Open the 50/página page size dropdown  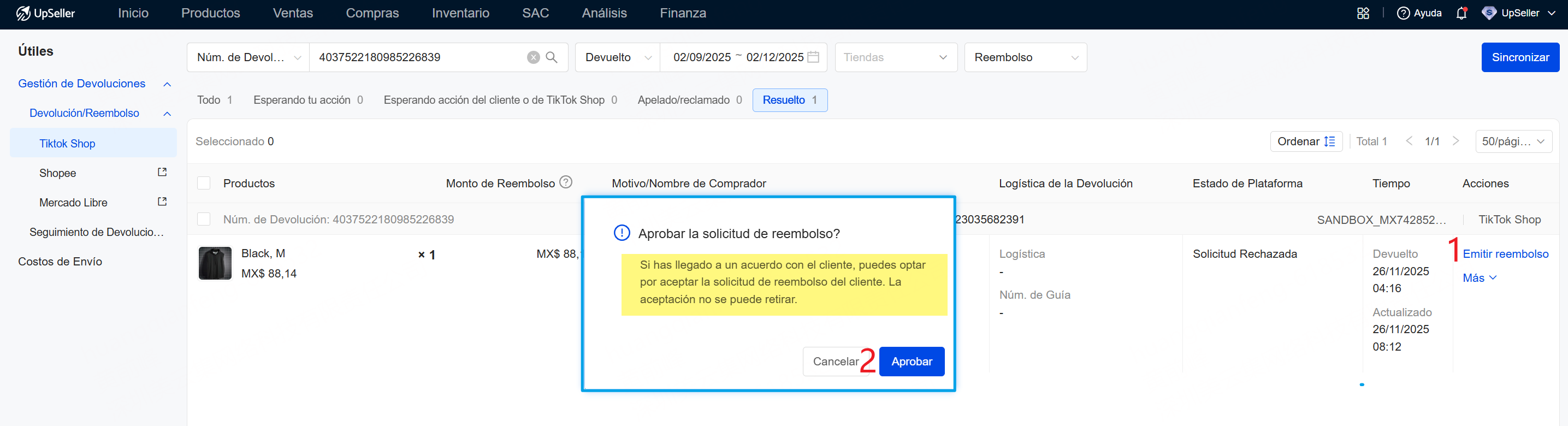tap(1513, 141)
